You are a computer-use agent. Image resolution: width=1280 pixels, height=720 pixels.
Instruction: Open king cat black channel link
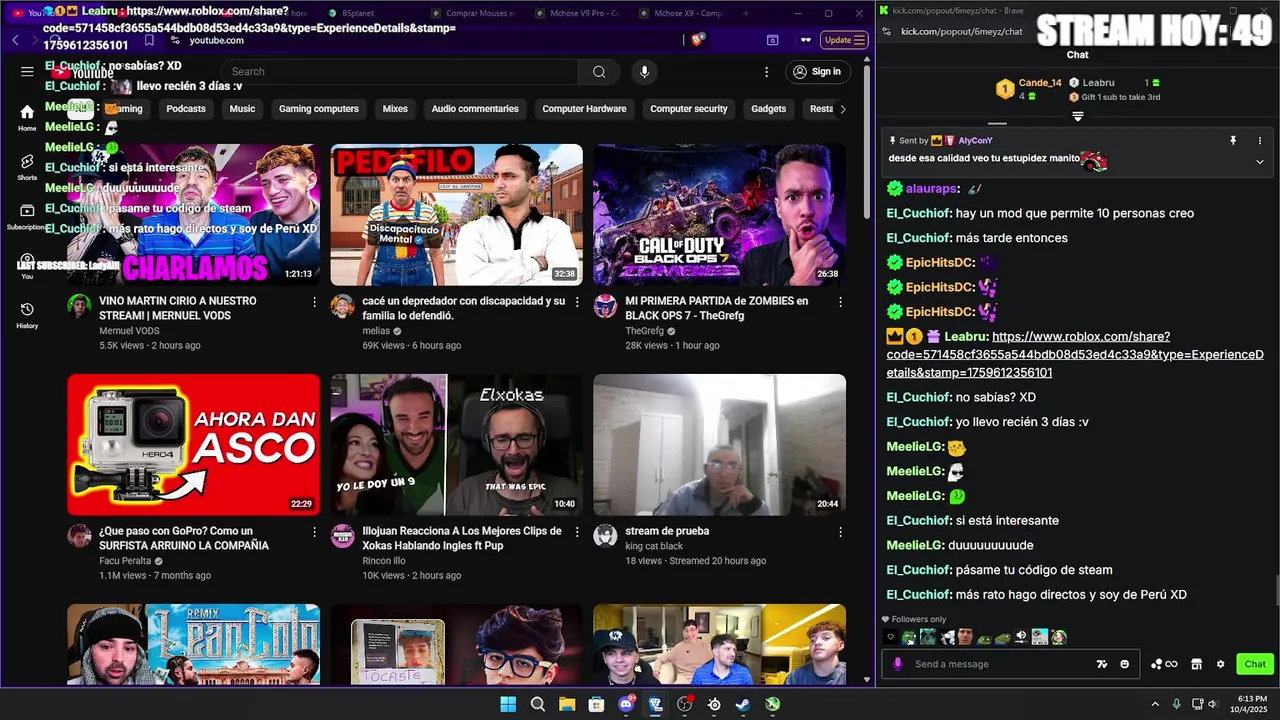pos(654,546)
